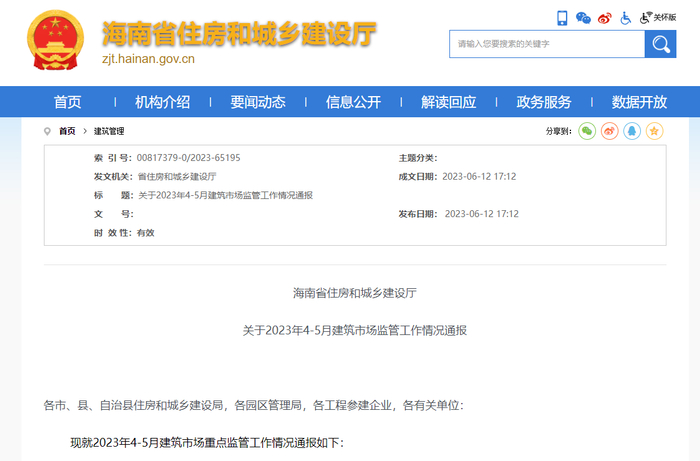Share to QZone star icon
700x461 pixels.
click(x=654, y=131)
